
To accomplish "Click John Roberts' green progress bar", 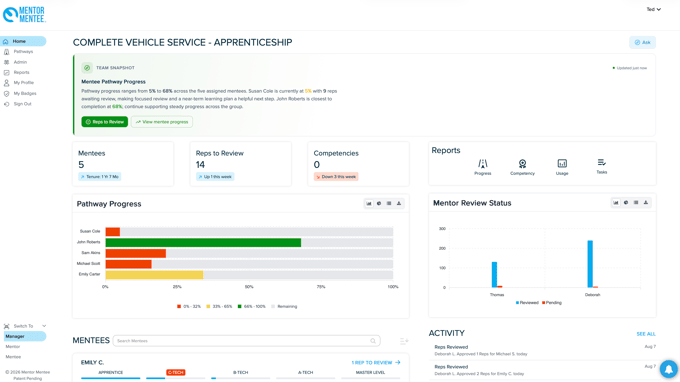I will click(203, 242).
